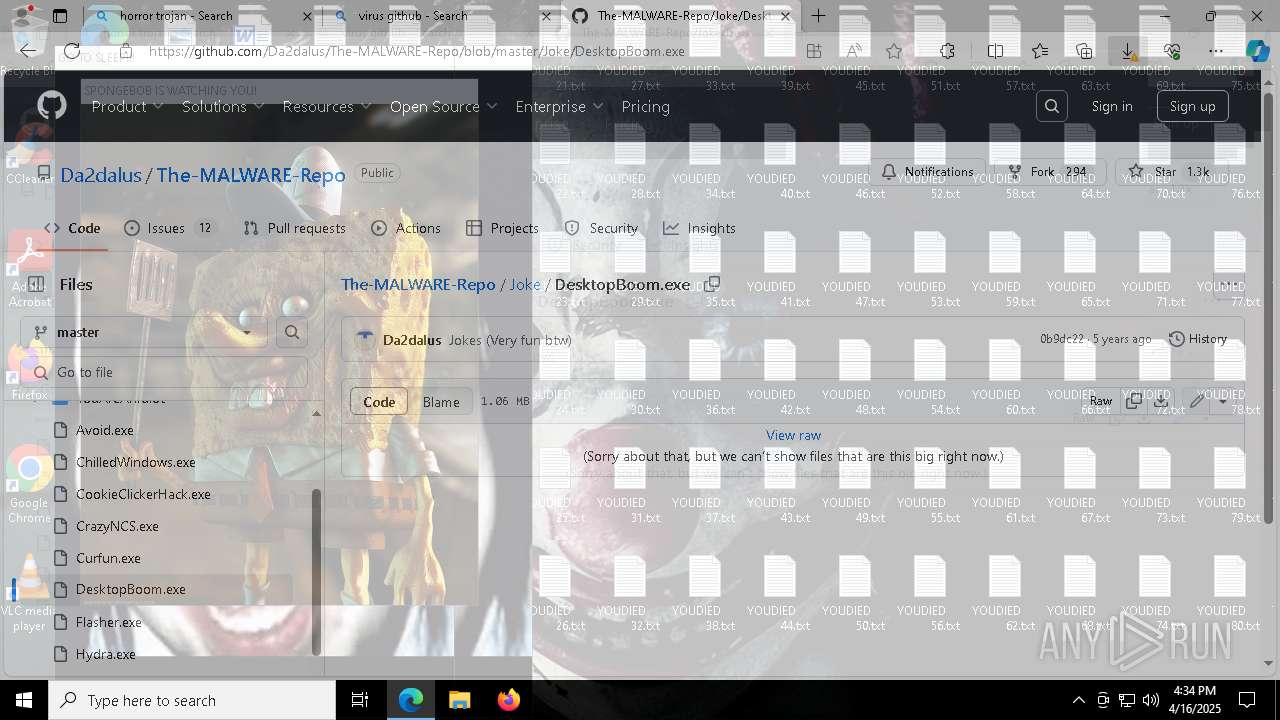1280x720 pixels.
Task: Show hidden system tray icons
Action: [1078, 700]
